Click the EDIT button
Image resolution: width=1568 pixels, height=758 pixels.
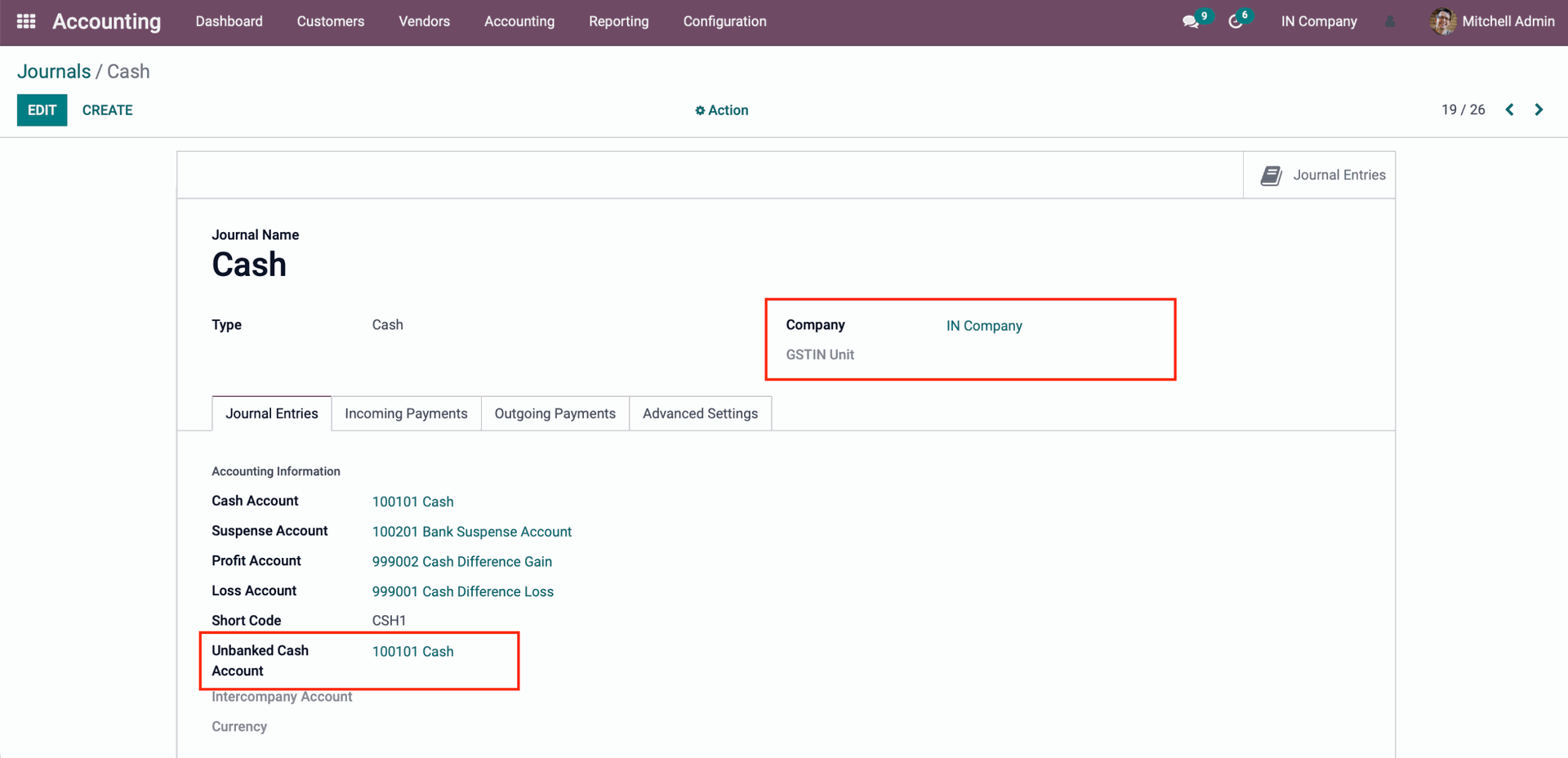point(42,110)
